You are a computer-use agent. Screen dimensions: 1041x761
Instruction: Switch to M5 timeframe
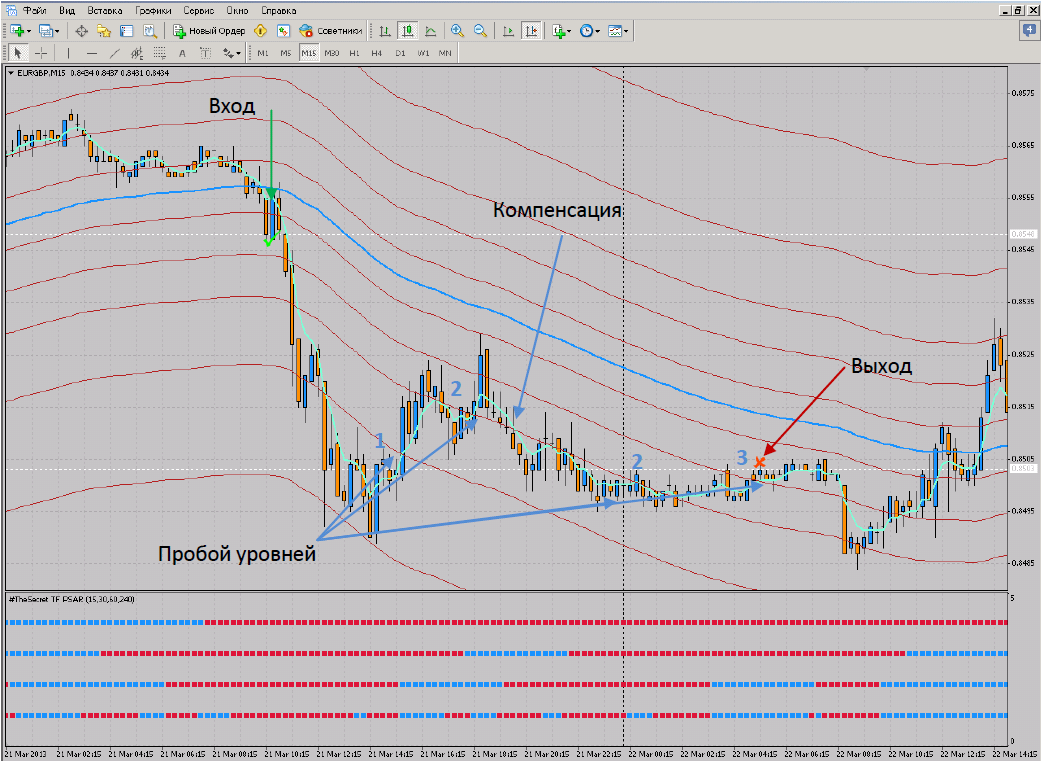coord(285,53)
